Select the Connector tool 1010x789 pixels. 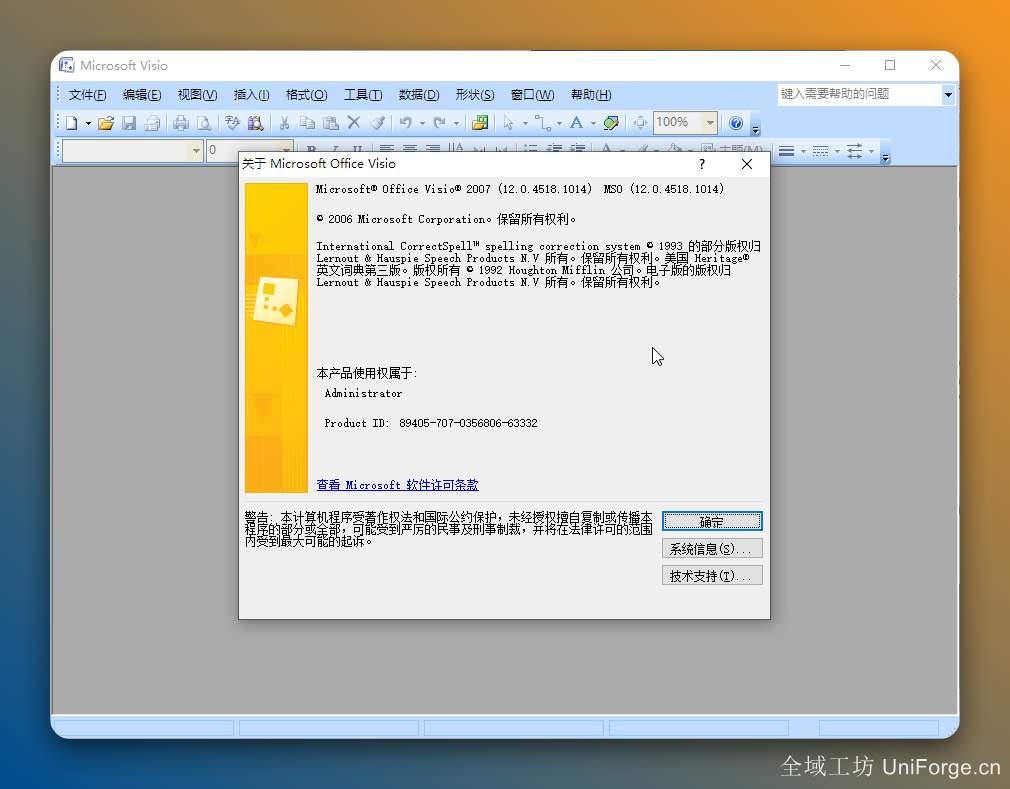(x=542, y=122)
